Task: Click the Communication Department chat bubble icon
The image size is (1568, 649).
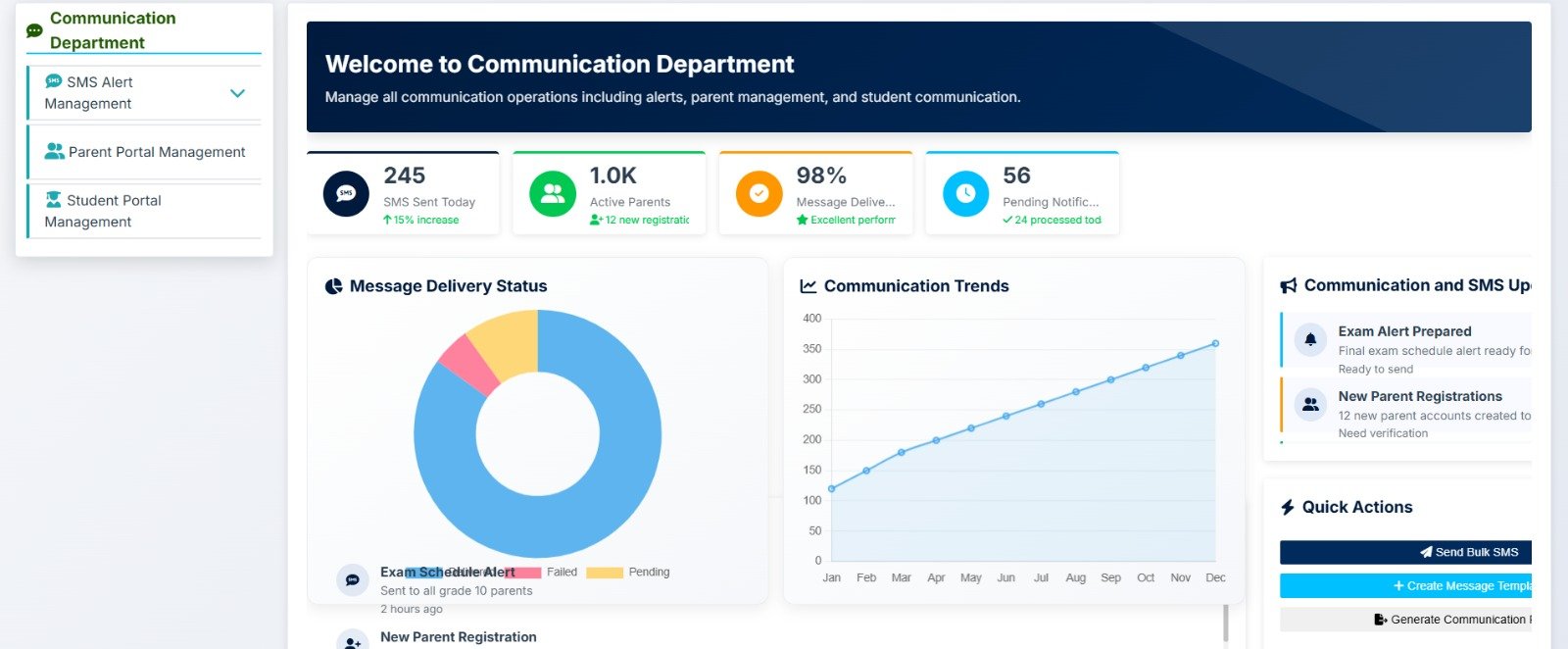Action: pyautogui.click(x=34, y=30)
